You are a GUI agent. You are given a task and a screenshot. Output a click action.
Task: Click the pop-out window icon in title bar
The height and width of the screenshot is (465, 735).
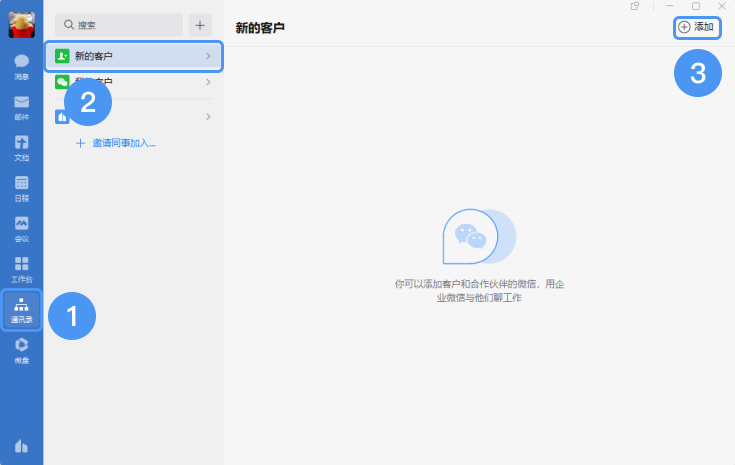tap(635, 6)
